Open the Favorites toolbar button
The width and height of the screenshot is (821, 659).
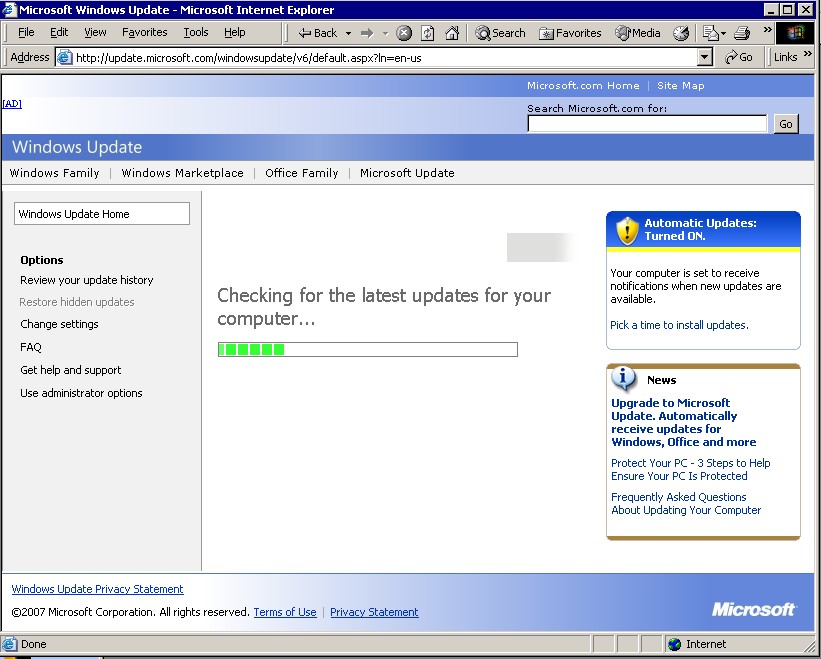click(x=570, y=33)
